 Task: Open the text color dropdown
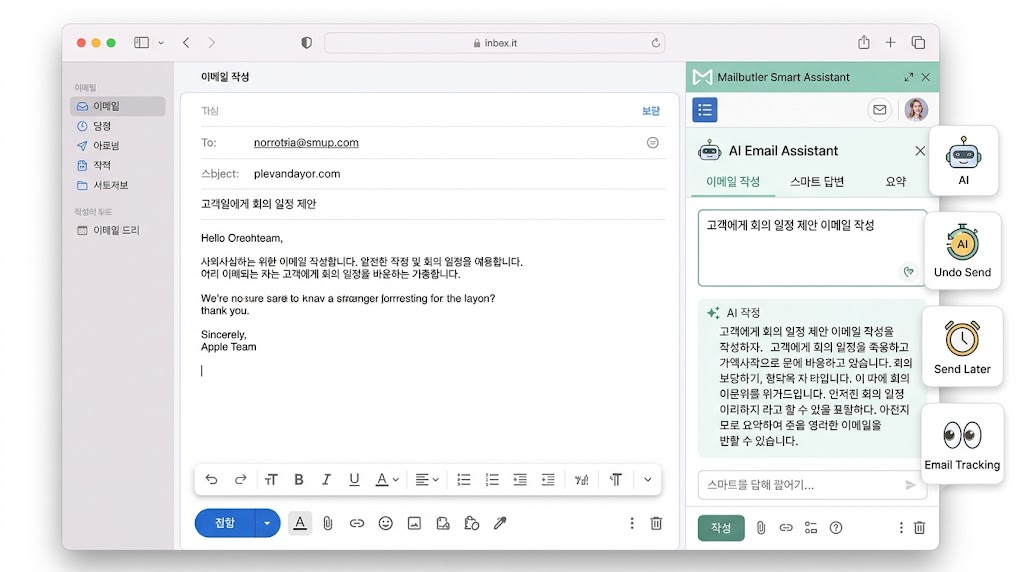click(x=387, y=480)
